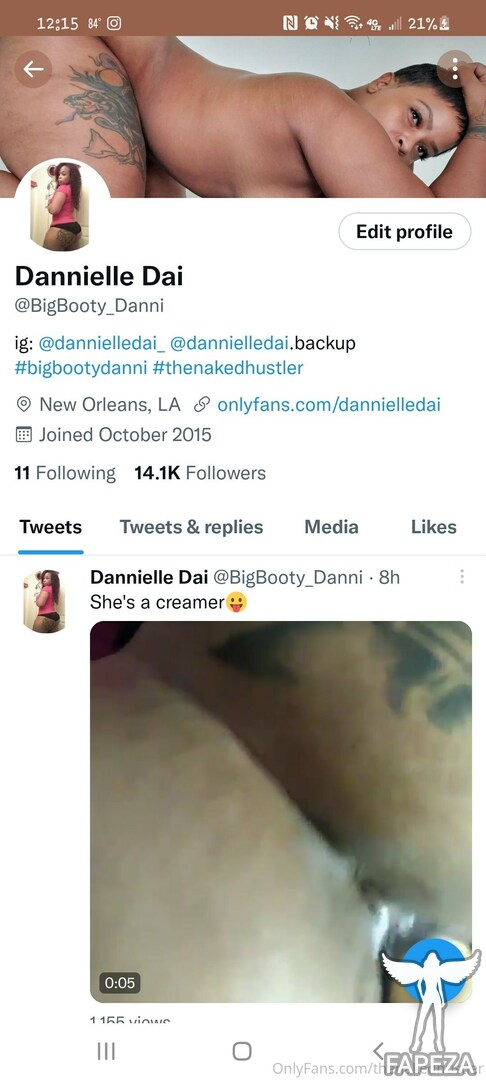Viewport: 486px width, 1080px height.
Task: Open the profile overflow three-dot menu
Action: point(454,69)
